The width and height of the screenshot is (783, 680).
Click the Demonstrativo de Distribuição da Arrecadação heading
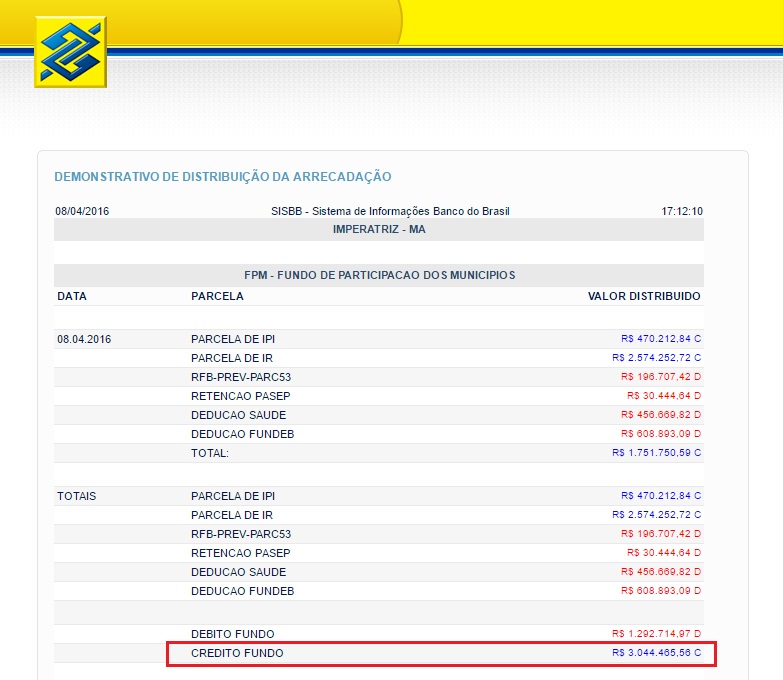point(222,177)
